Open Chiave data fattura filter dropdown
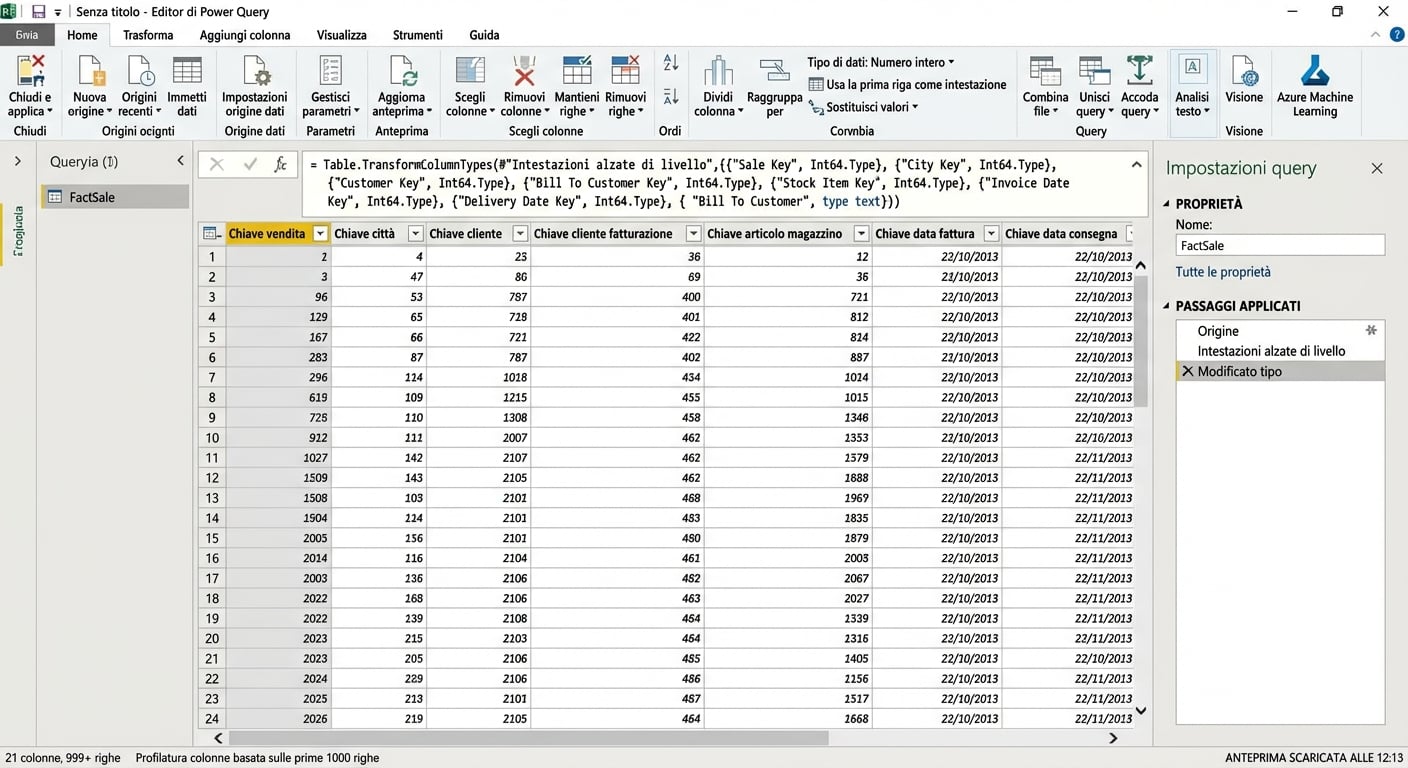Image resolution: width=1408 pixels, height=768 pixels. coord(991,234)
